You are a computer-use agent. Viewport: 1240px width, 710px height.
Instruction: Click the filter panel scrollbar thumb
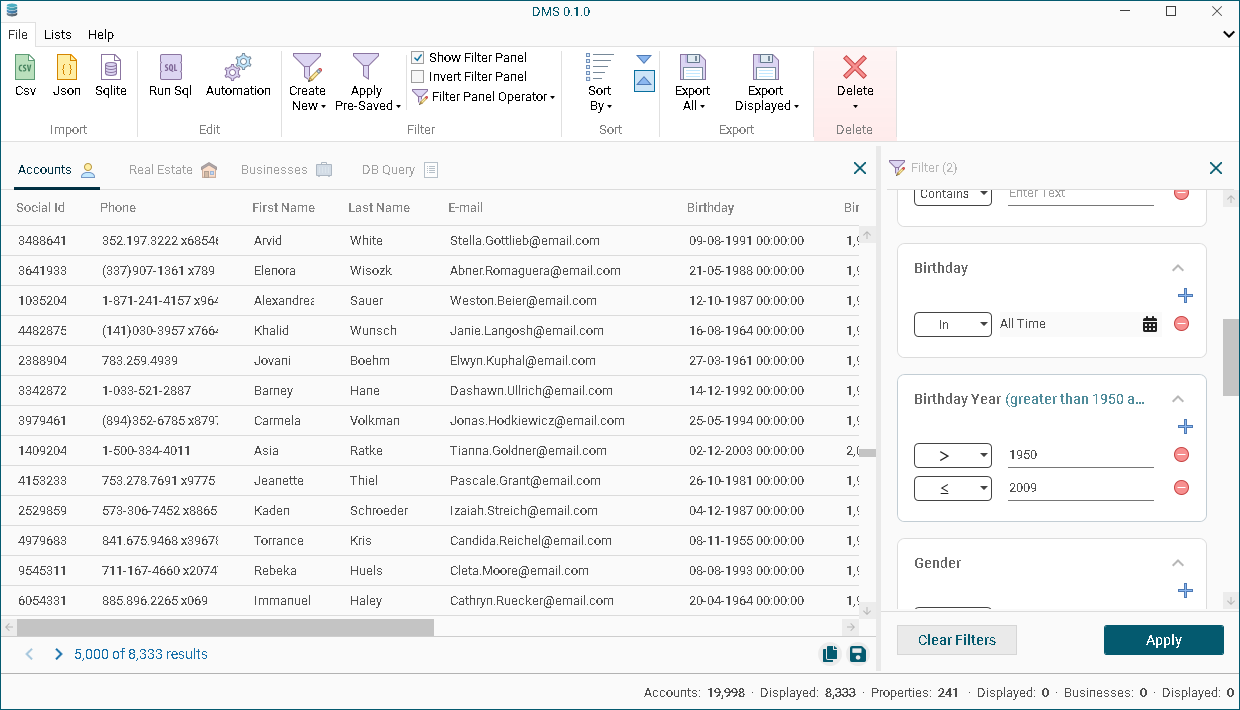[x=1230, y=358]
